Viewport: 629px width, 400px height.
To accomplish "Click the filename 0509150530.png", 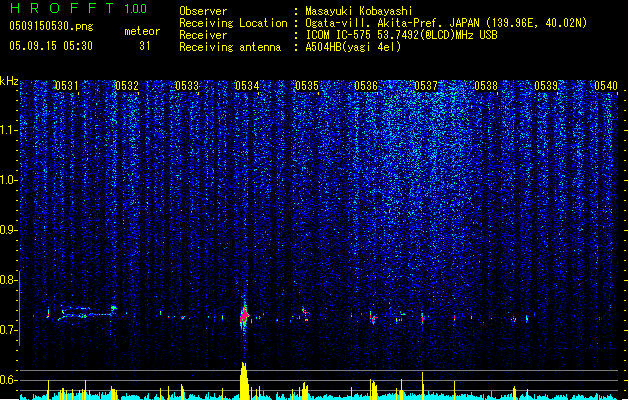I will point(51,26).
